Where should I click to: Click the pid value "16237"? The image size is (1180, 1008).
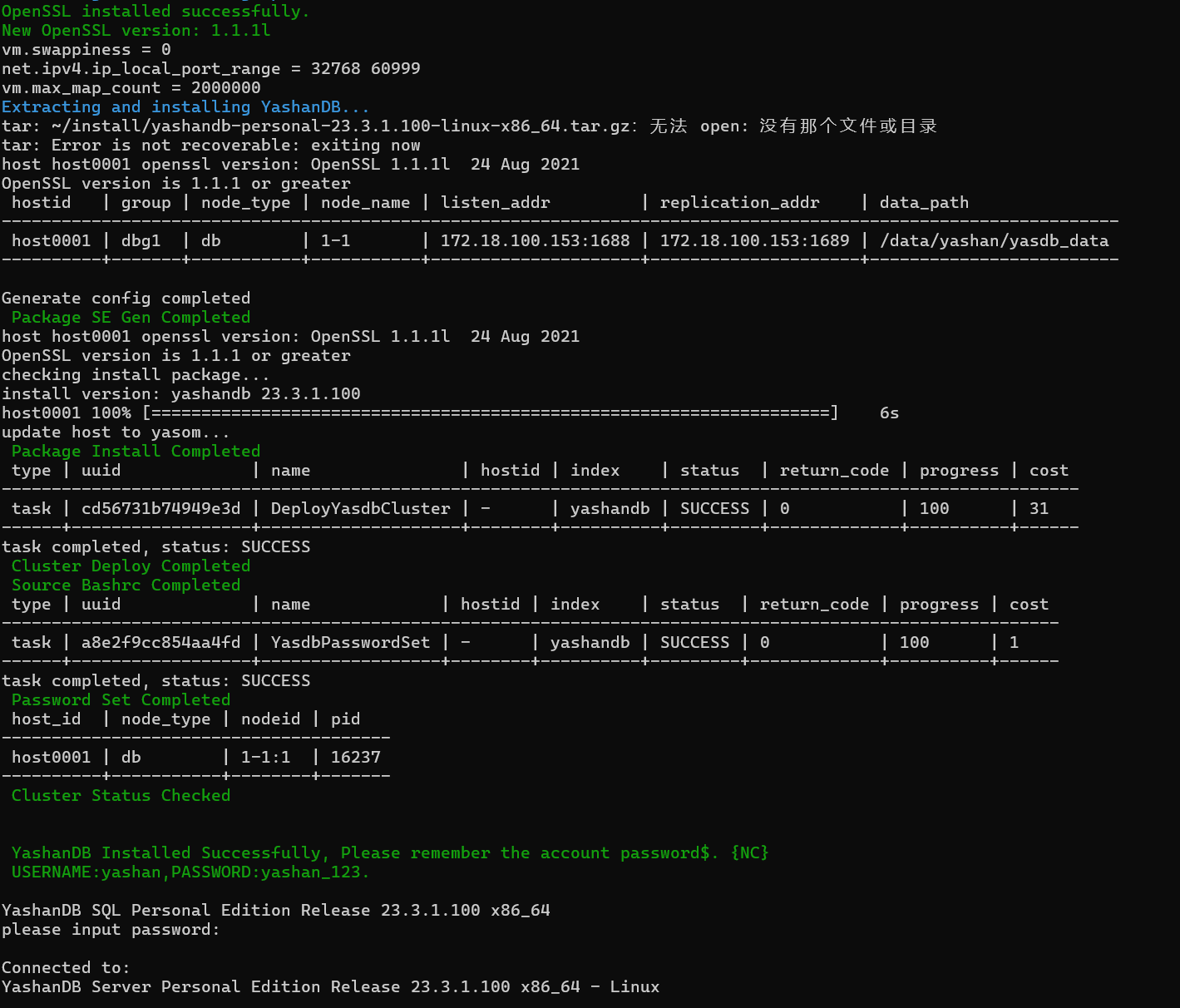coord(356,758)
